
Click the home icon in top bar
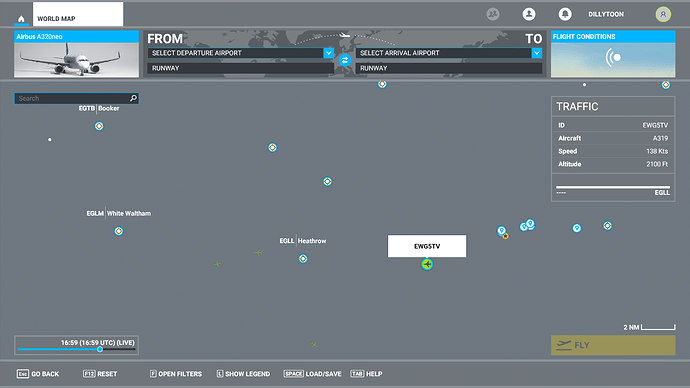point(21,19)
